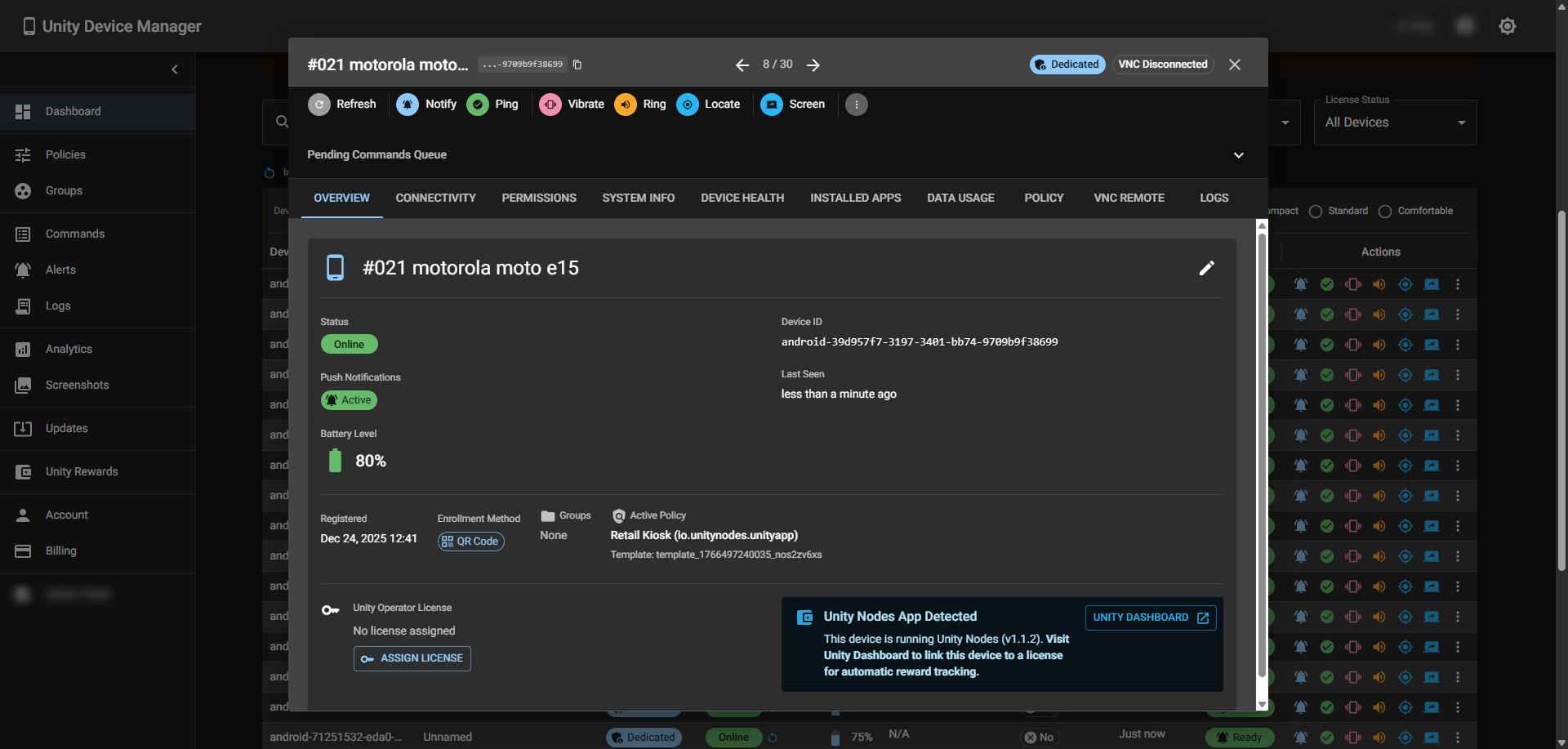Image resolution: width=1568 pixels, height=749 pixels.
Task: Select the Overview tab
Action: [x=341, y=198]
